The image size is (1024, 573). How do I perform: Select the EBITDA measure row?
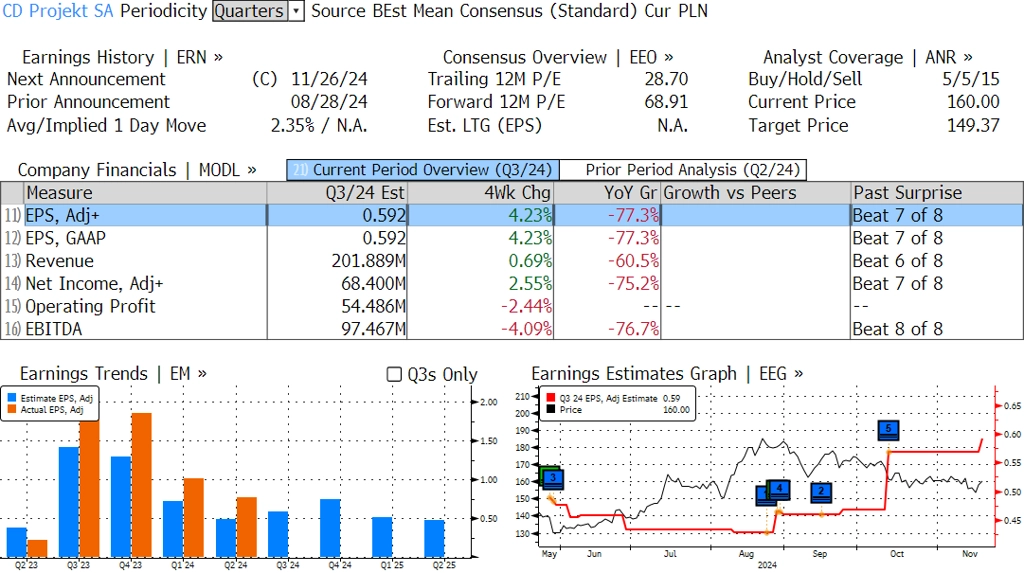pos(512,329)
